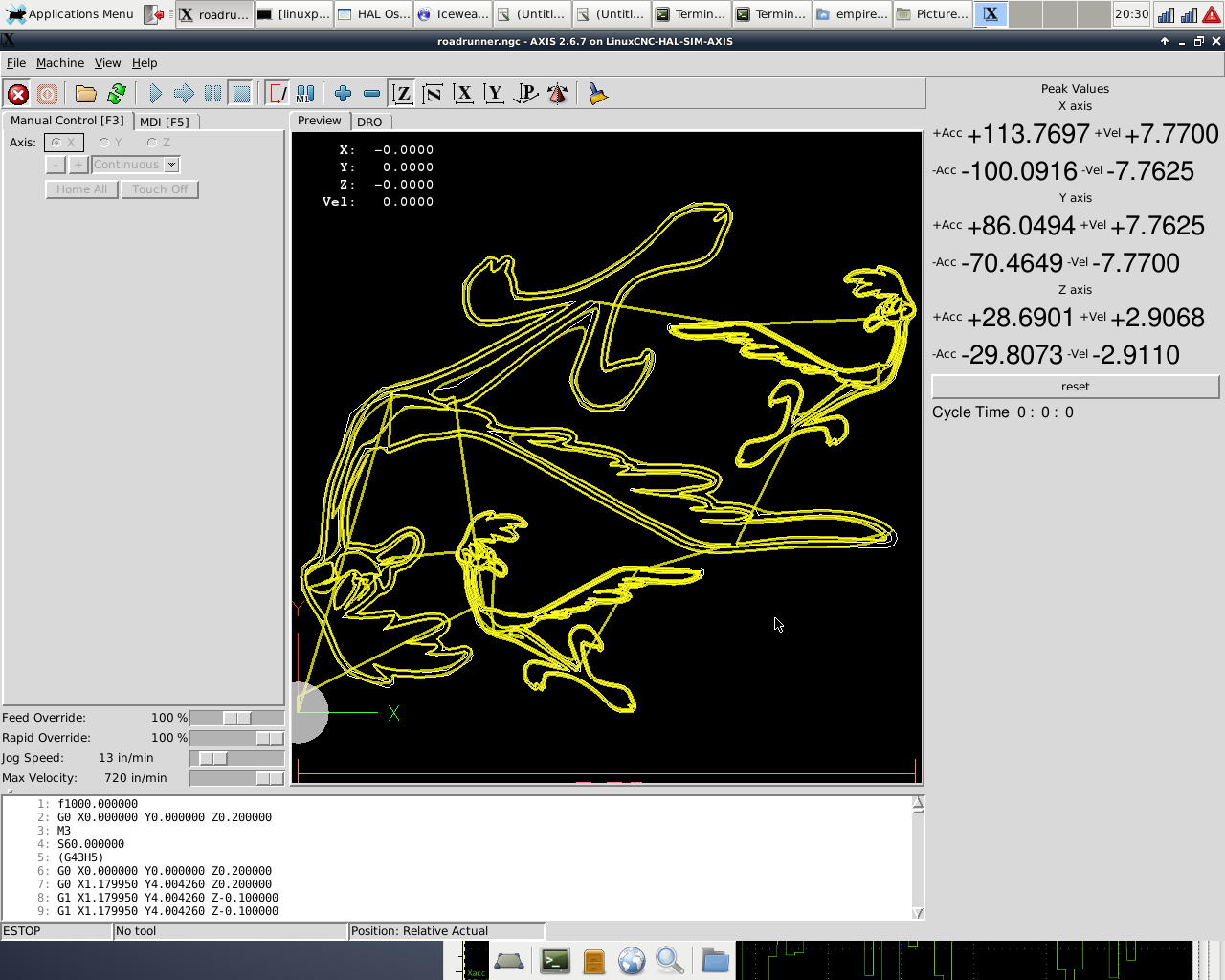Adjust the Rapid Override slider
The width and height of the screenshot is (1225, 980).
coord(237,738)
